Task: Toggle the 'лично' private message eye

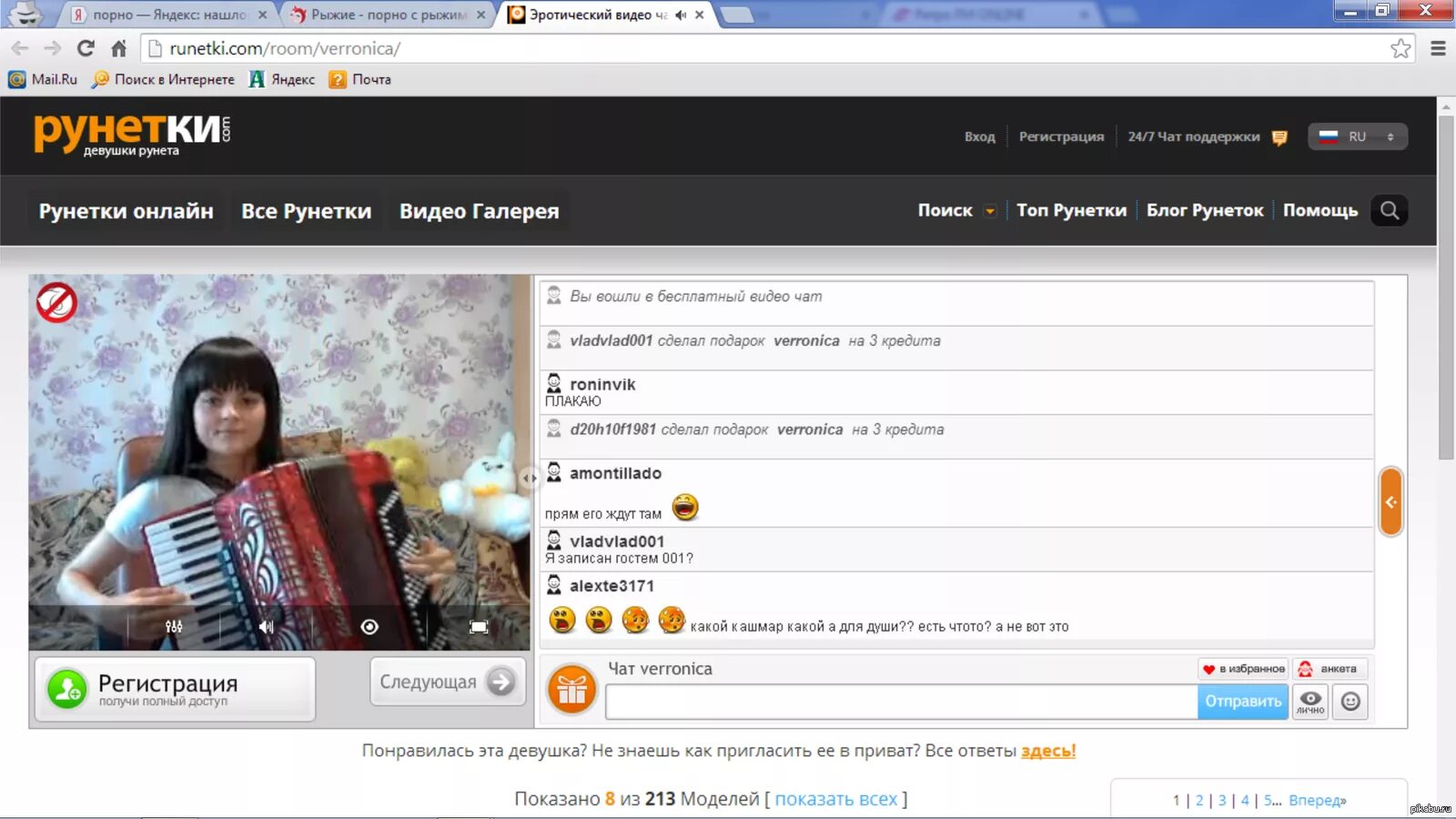Action: pyautogui.click(x=1310, y=702)
